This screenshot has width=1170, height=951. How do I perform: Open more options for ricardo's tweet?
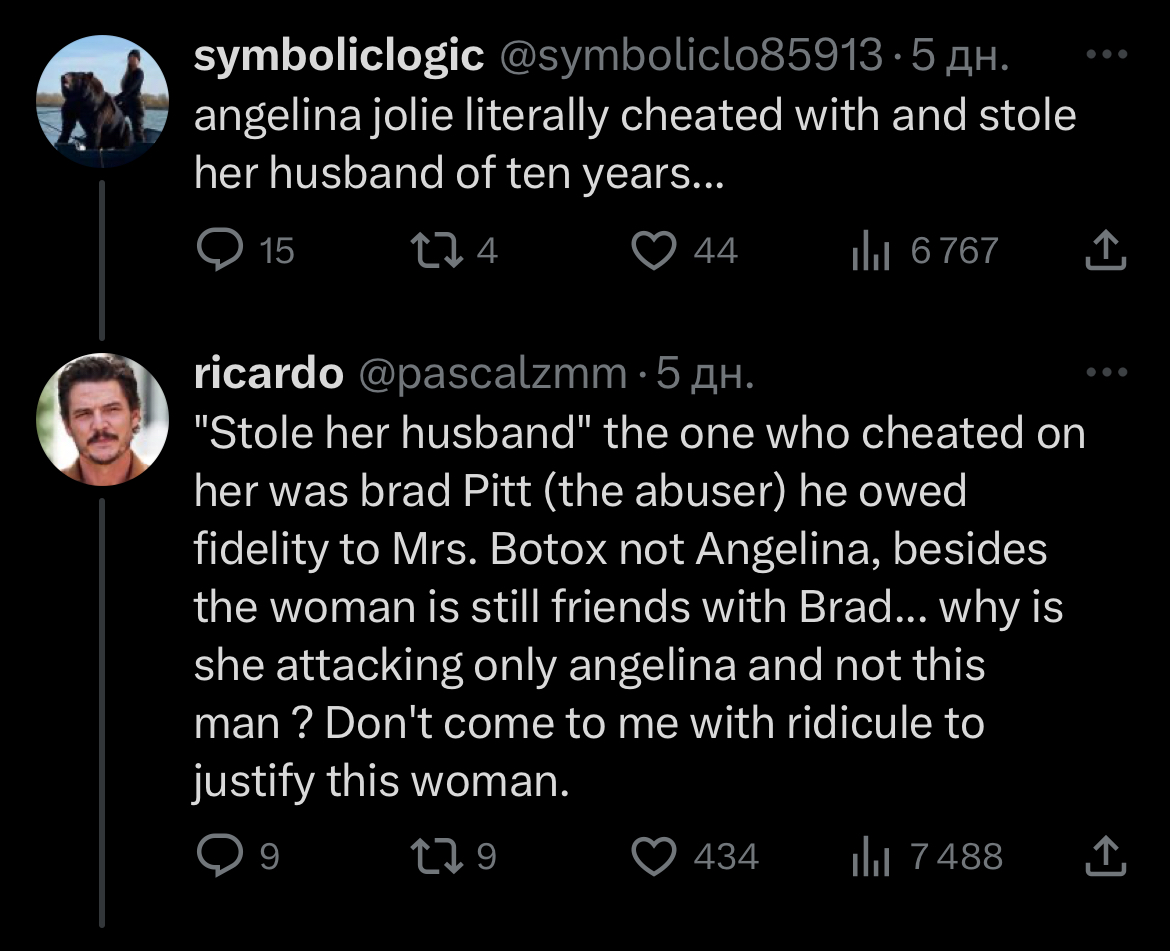point(1106,374)
